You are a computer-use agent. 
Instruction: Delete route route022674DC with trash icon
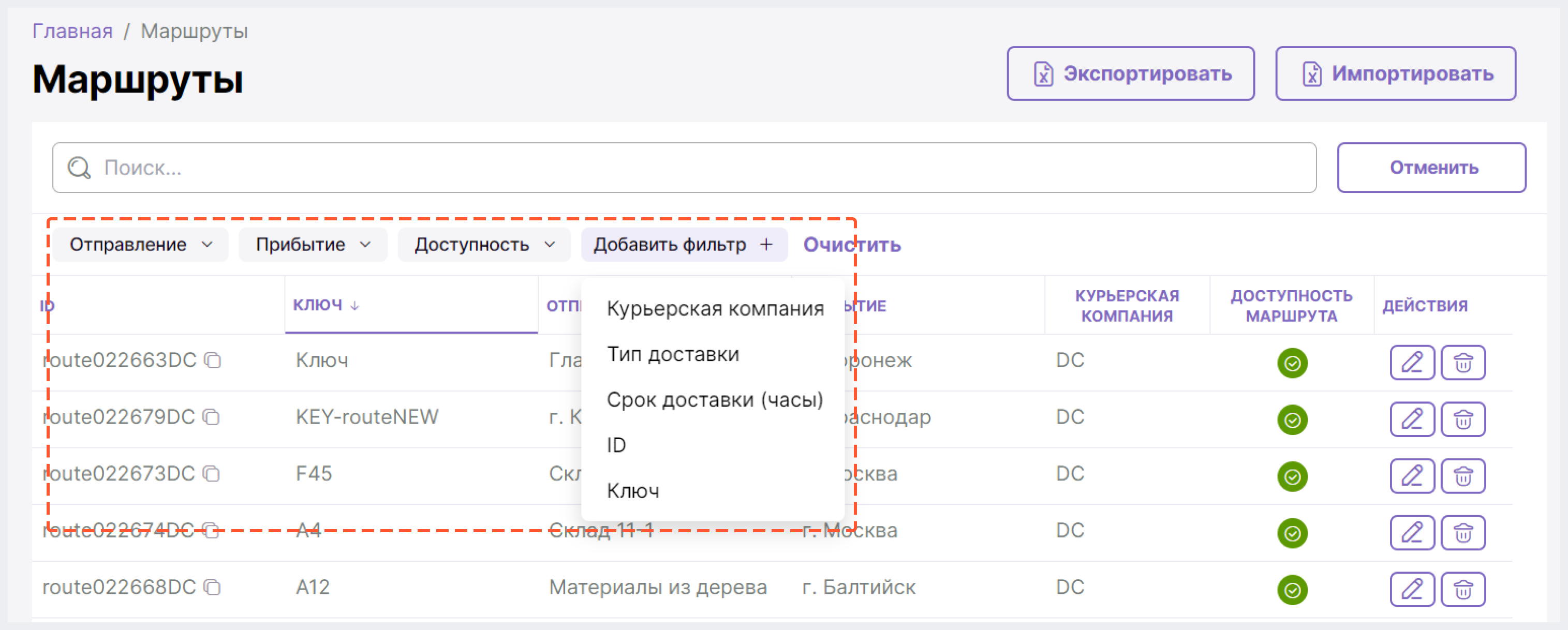coord(1463,532)
